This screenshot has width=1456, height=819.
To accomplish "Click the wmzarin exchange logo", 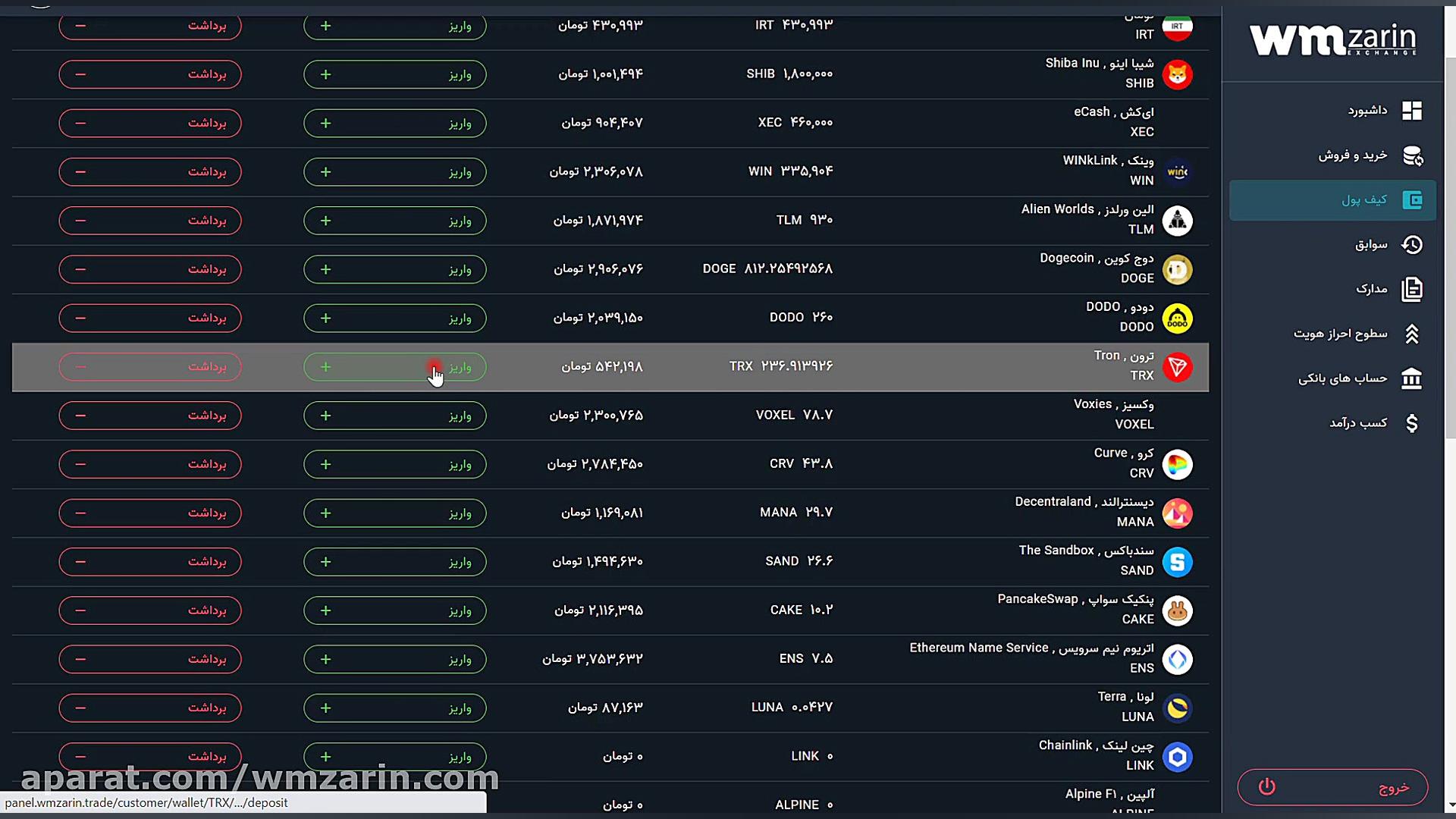I will (1333, 39).
